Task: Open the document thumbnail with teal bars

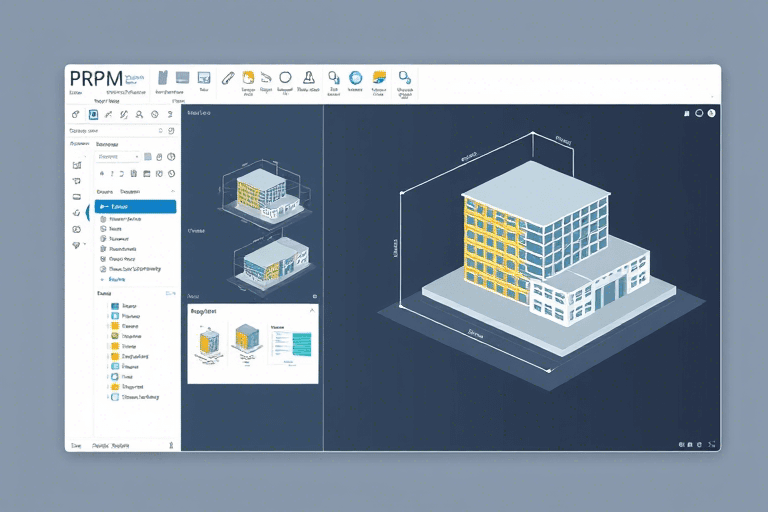Action: [291, 342]
